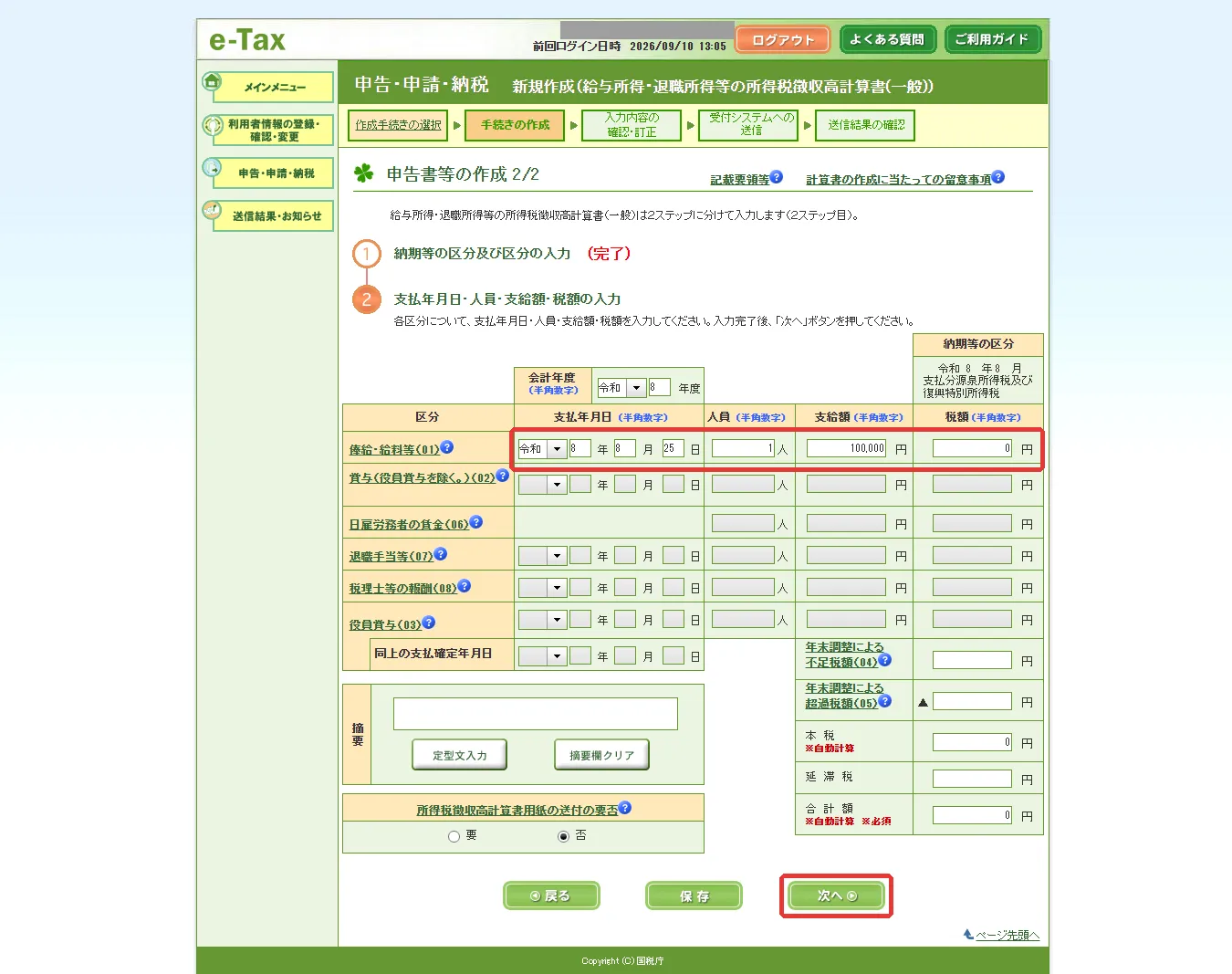1232x974 pixels.
Task: Click the 利用者情報の登録 sidebar icon
Action: click(x=212, y=125)
